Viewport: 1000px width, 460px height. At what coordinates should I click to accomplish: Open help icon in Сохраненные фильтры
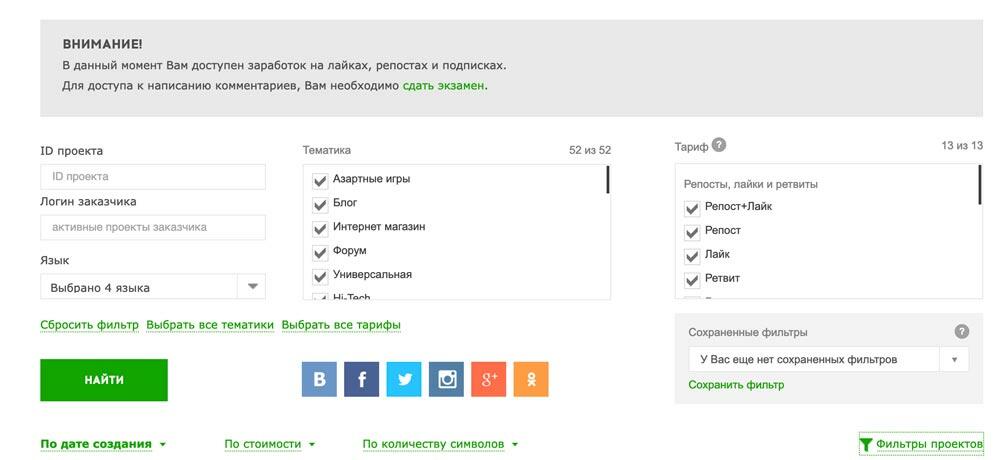tap(962, 332)
